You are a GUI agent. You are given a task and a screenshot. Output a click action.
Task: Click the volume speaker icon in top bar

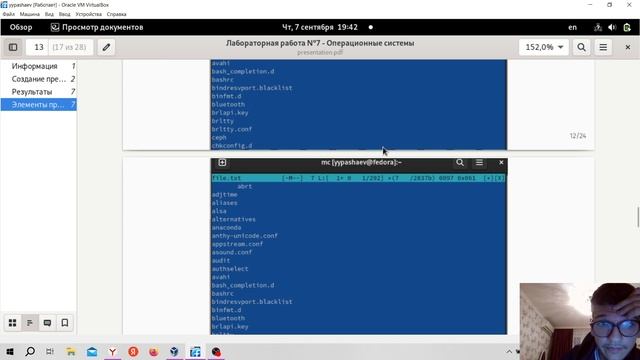tap(612, 27)
